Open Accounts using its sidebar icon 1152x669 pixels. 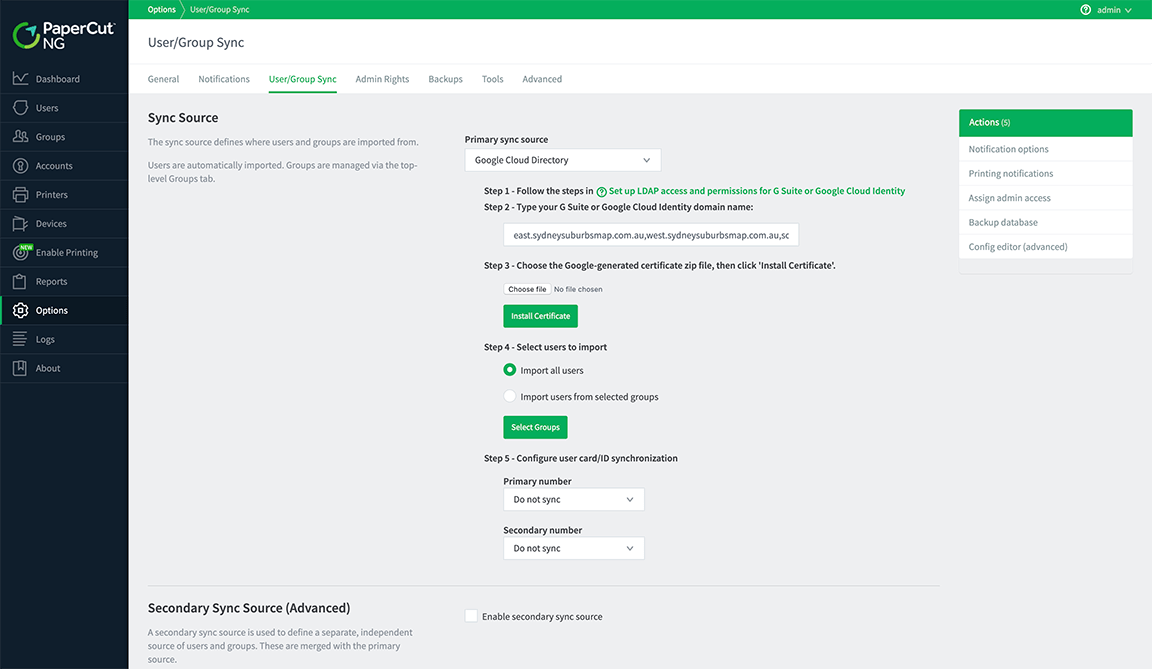click(x=20, y=166)
